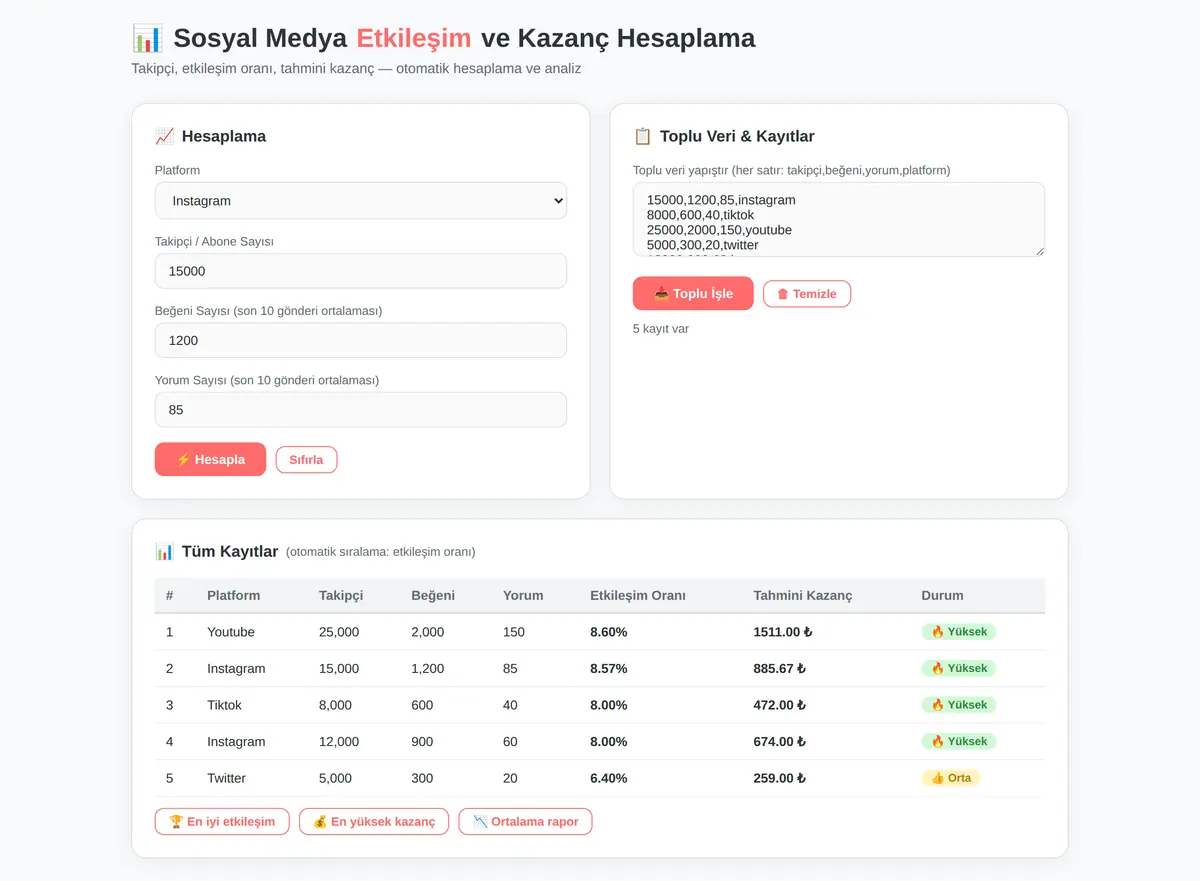Show the En iyi etkileşim result
Viewport: 1200px width, 881px height.
tap(222, 822)
